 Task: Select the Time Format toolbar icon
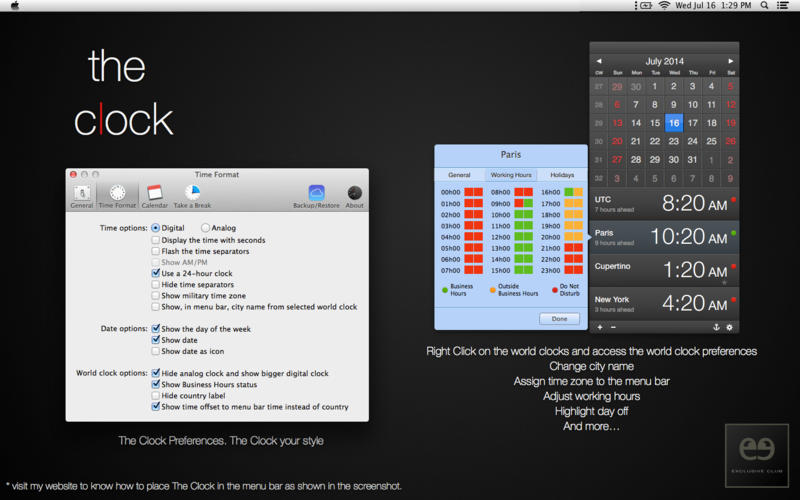pos(117,196)
